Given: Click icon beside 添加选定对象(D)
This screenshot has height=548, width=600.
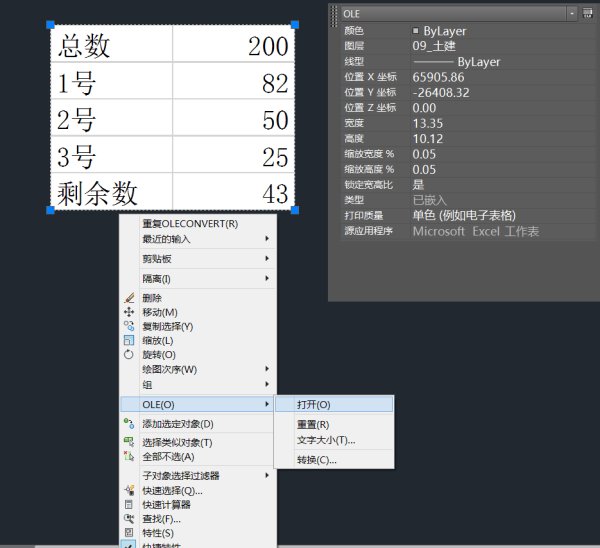Looking at the screenshot, I should (129, 424).
